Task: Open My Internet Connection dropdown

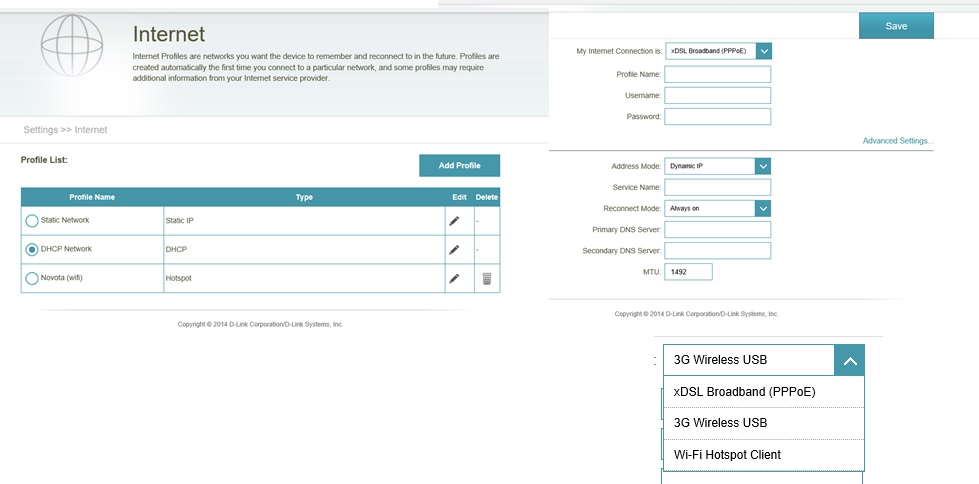Action: (x=718, y=51)
